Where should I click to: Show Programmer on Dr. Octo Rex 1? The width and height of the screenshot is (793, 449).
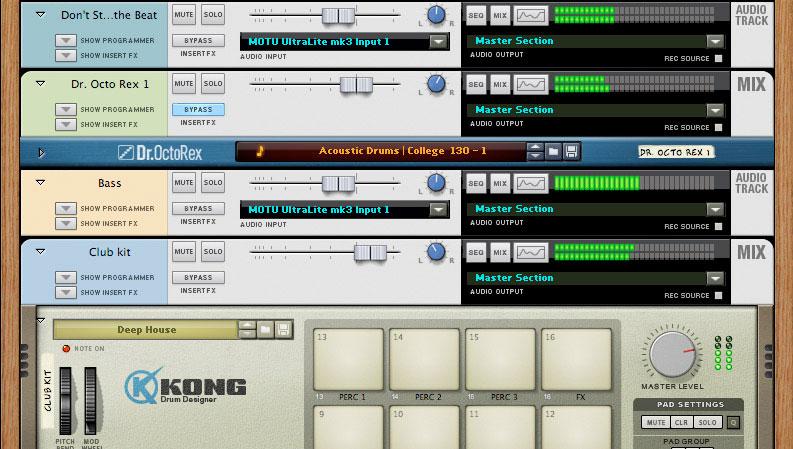[x=66, y=109]
